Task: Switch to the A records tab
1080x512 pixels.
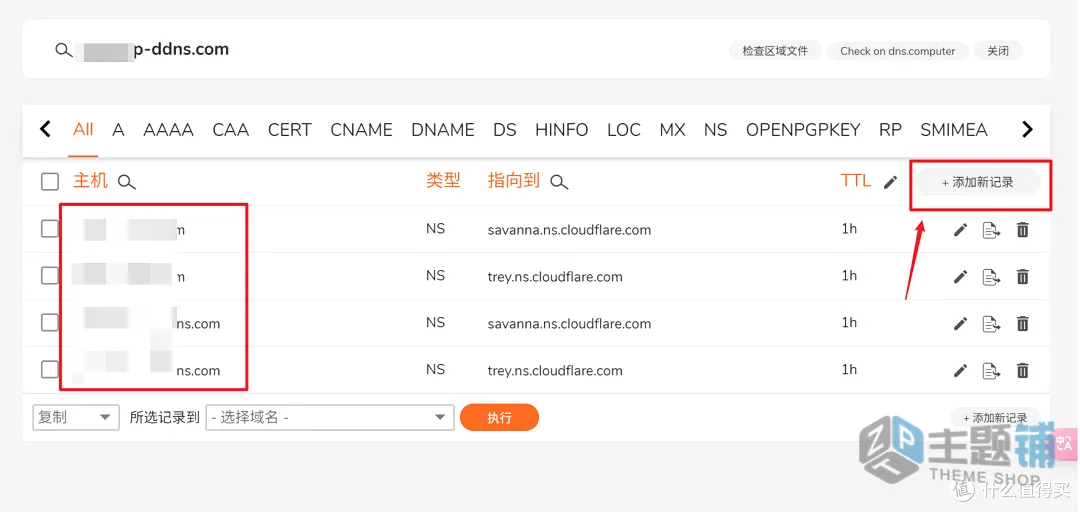Action: click(118, 130)
